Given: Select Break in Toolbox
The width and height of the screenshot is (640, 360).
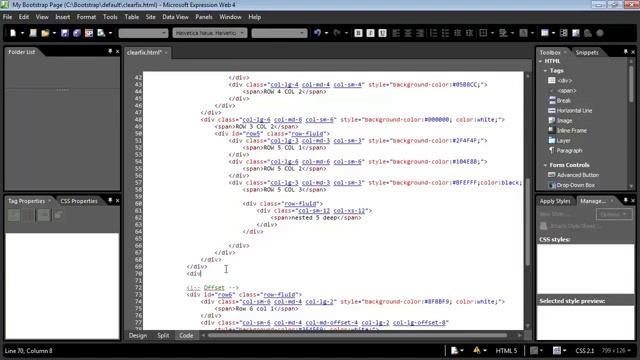Looking at the screenshot, I should point(559,100).
